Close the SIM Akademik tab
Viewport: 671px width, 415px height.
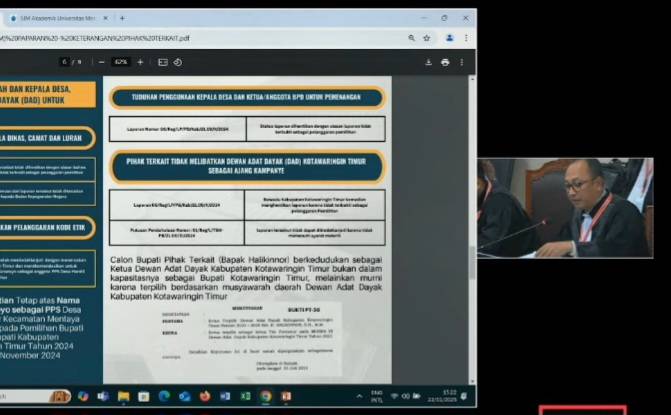click(105, 18)
